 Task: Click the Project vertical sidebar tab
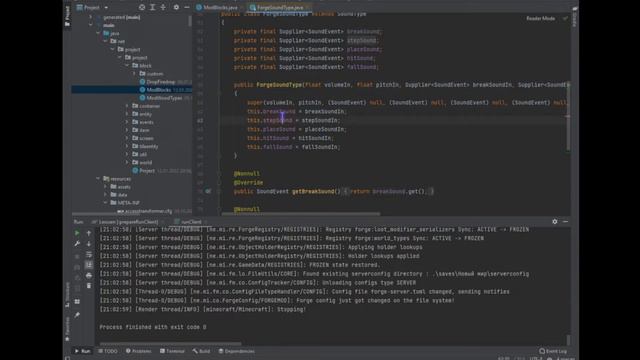pyautogui.click(x=67, y=16)
